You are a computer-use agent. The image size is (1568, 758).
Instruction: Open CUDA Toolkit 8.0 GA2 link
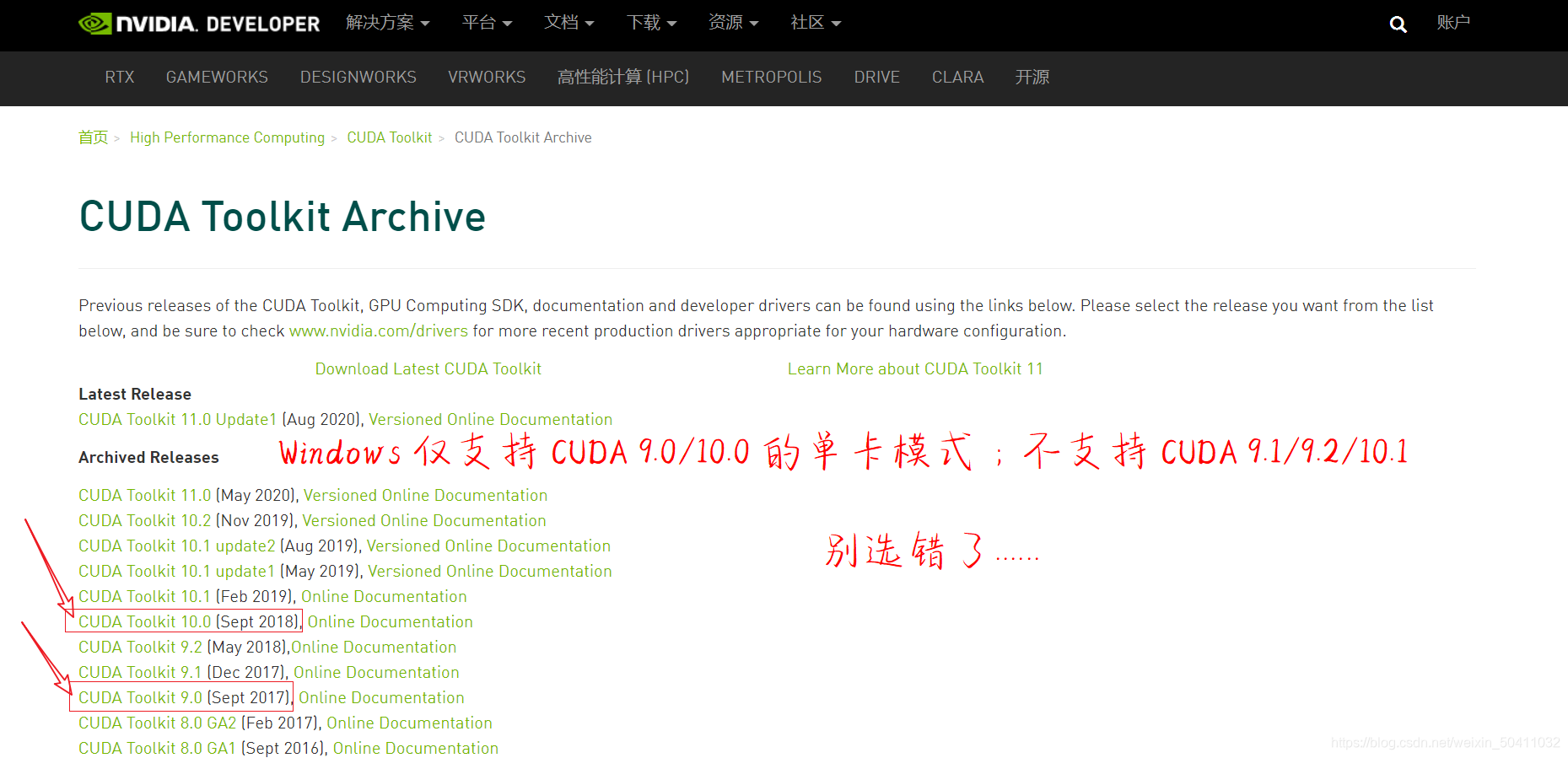(x=158, y=723)
